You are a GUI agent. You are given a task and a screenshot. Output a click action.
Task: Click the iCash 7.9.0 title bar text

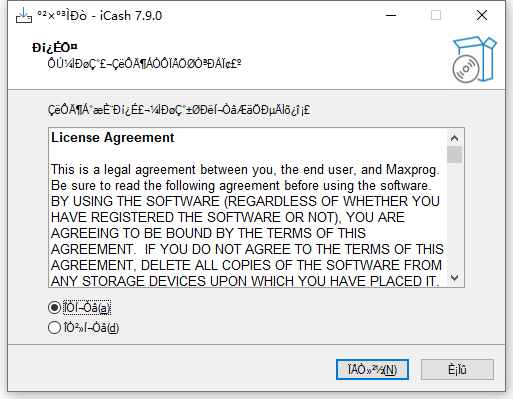point(100,16)
